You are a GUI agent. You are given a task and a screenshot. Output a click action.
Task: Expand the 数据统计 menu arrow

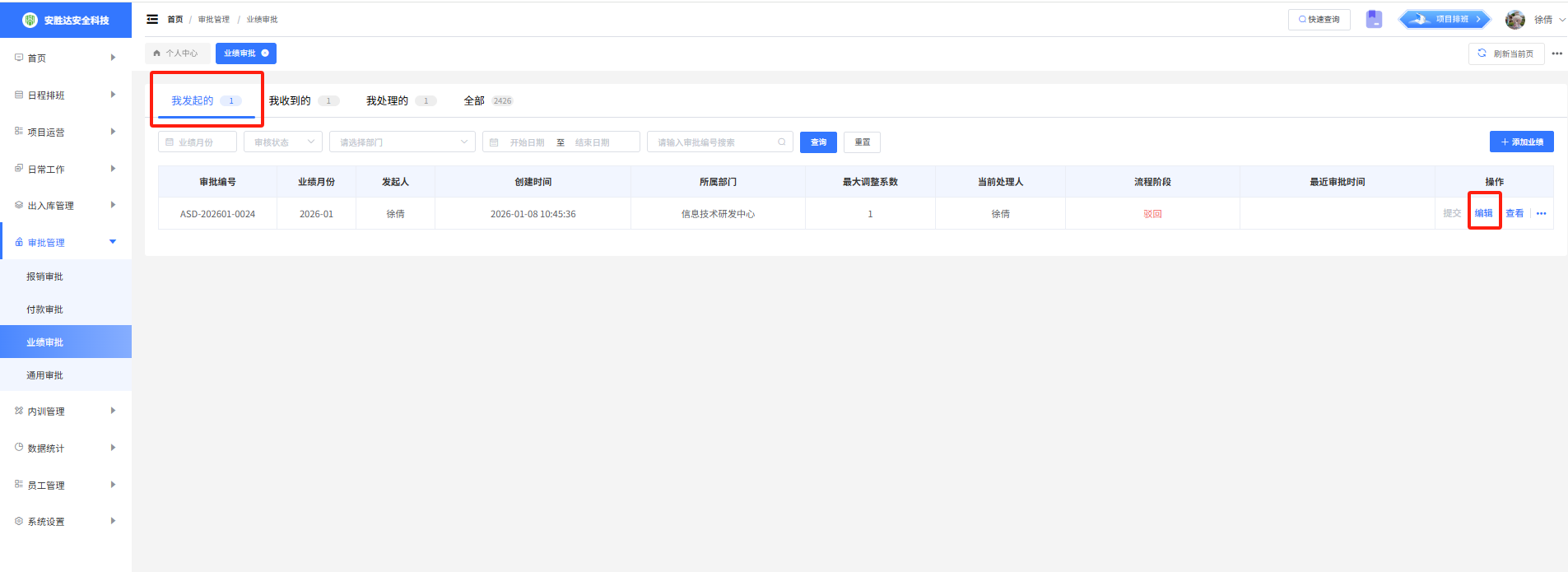click(x=113, y=448)
